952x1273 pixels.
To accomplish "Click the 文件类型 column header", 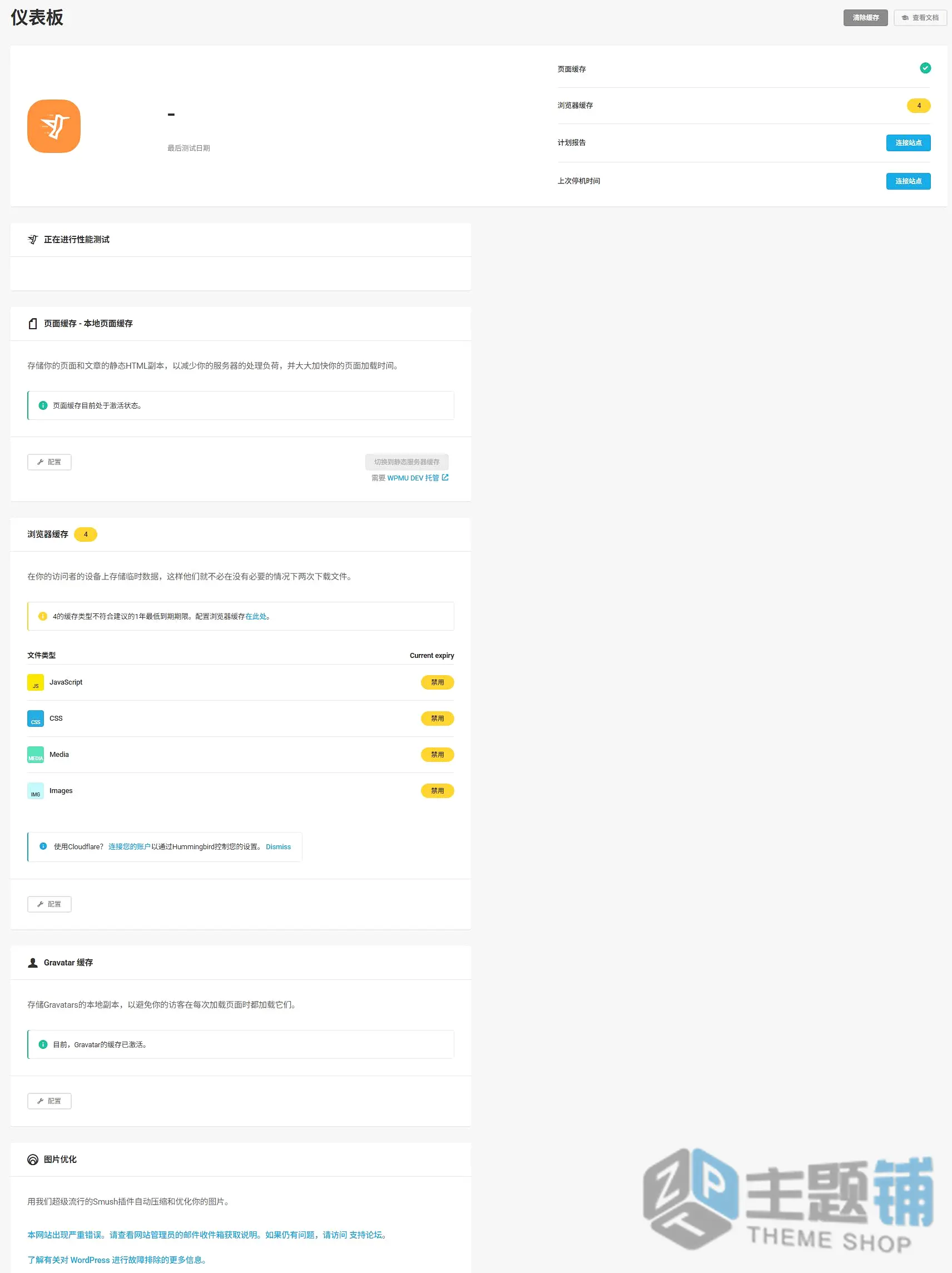I will 42,656.
